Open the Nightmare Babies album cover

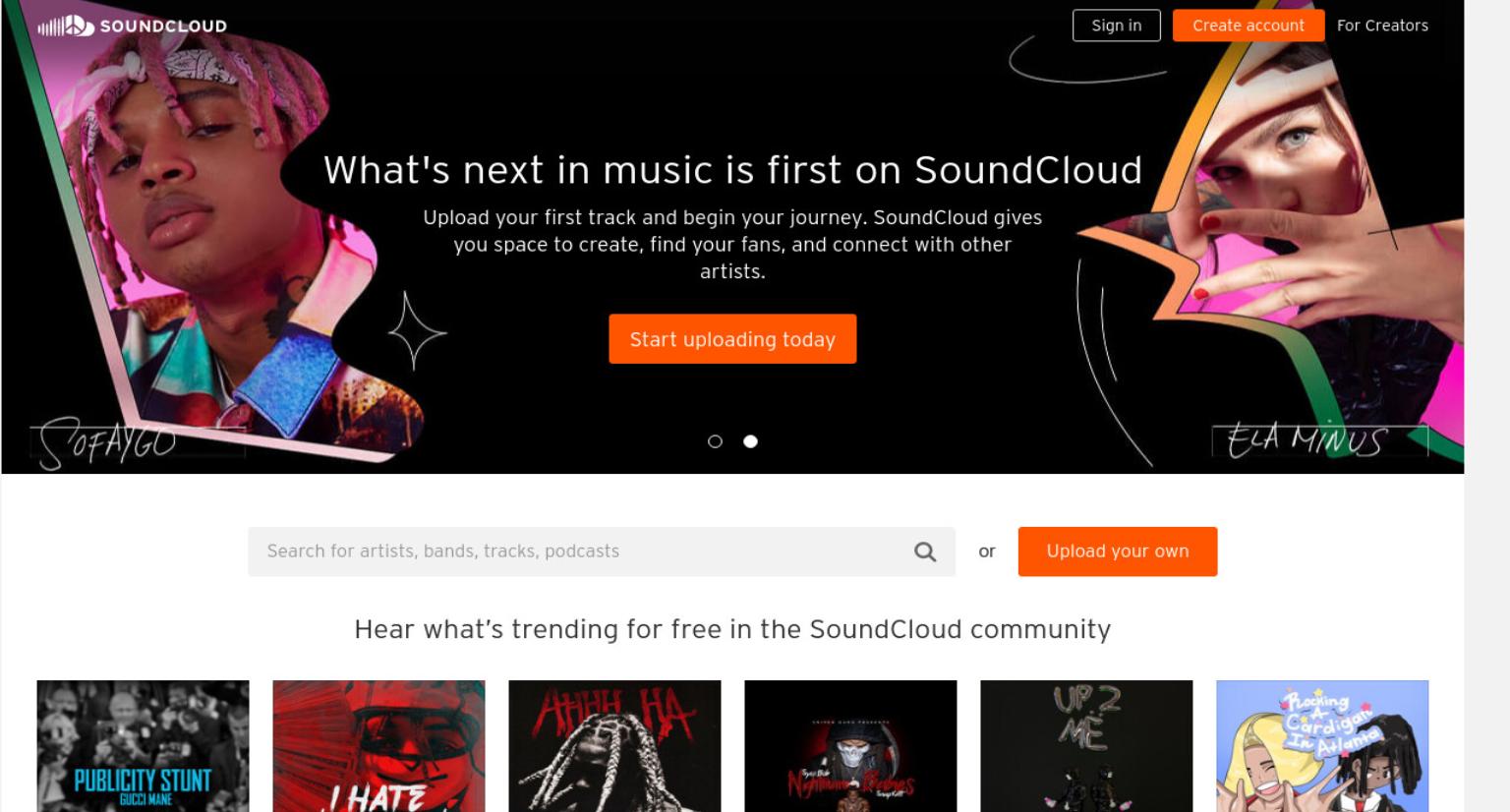click(850, 746)
